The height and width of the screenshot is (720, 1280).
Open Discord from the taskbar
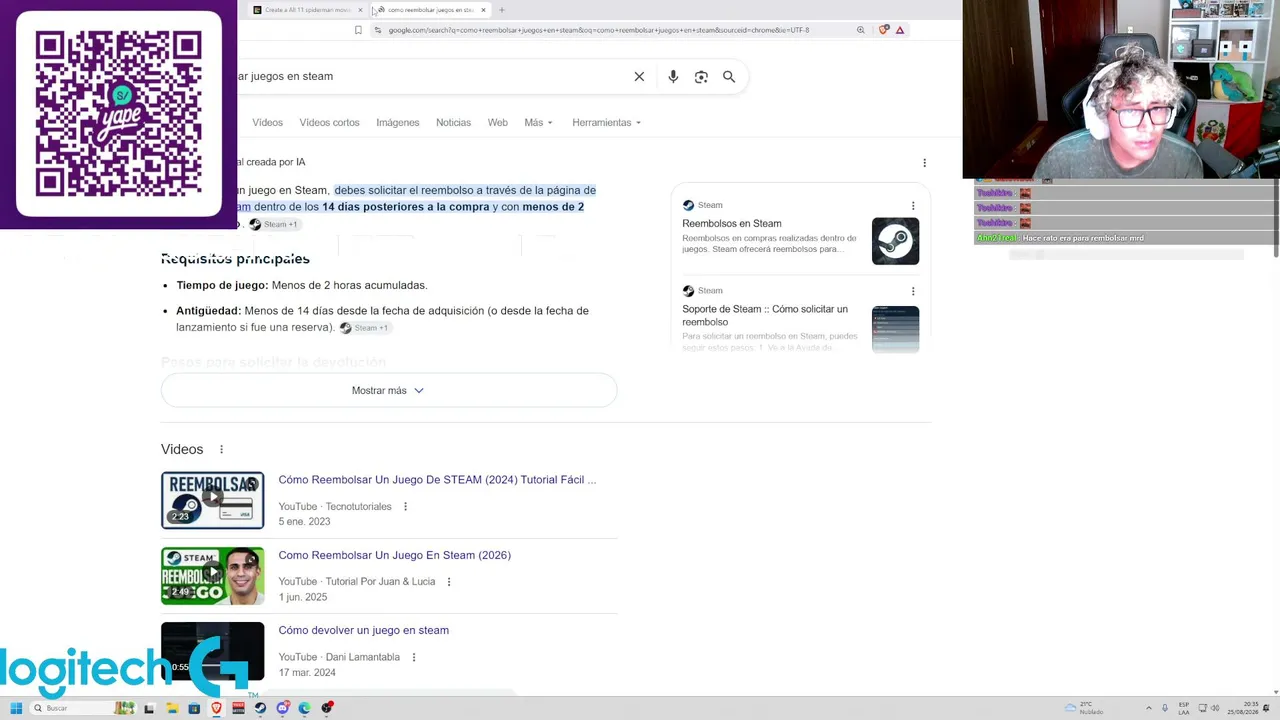(x=283, y=708)
